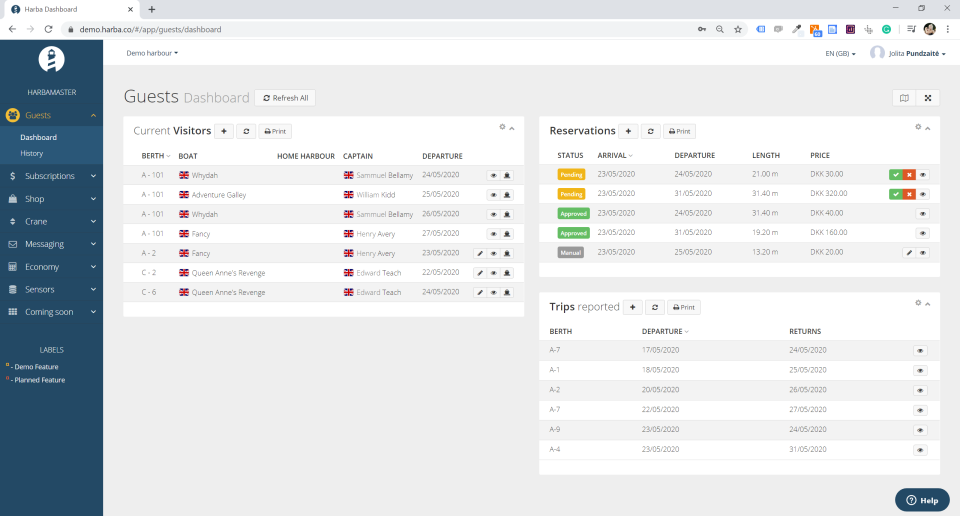
Task: Open Chrome menu three dots
Action: coord(948,29)
